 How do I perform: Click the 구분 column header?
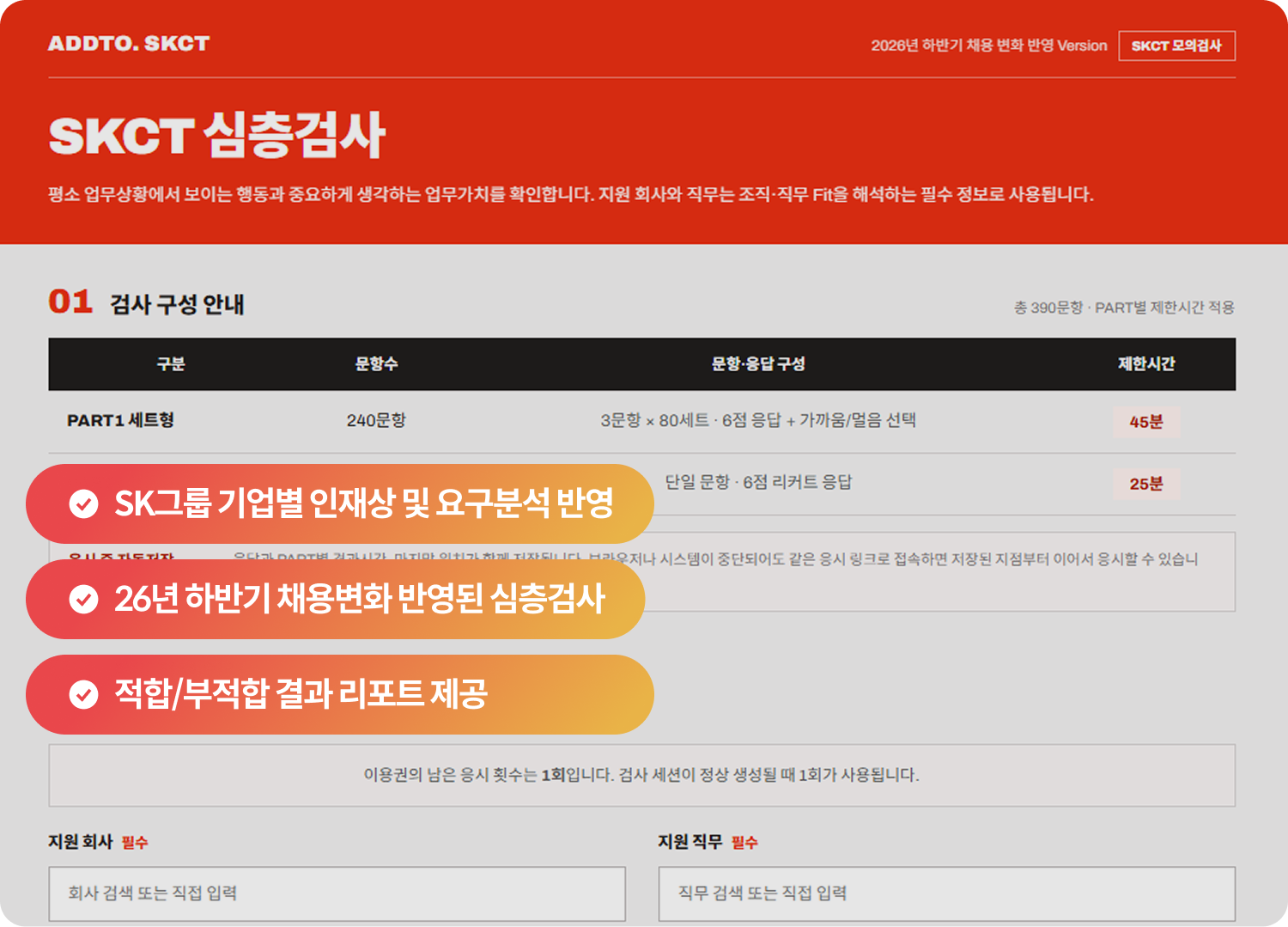coord(171,364)
